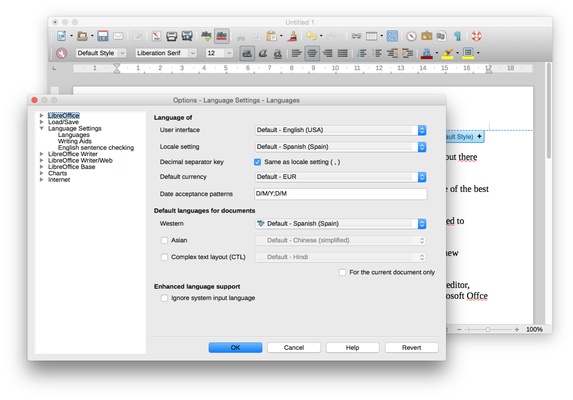Click the OK button
The height and width of the screenshot is (400, 573).
pos(235,347)
